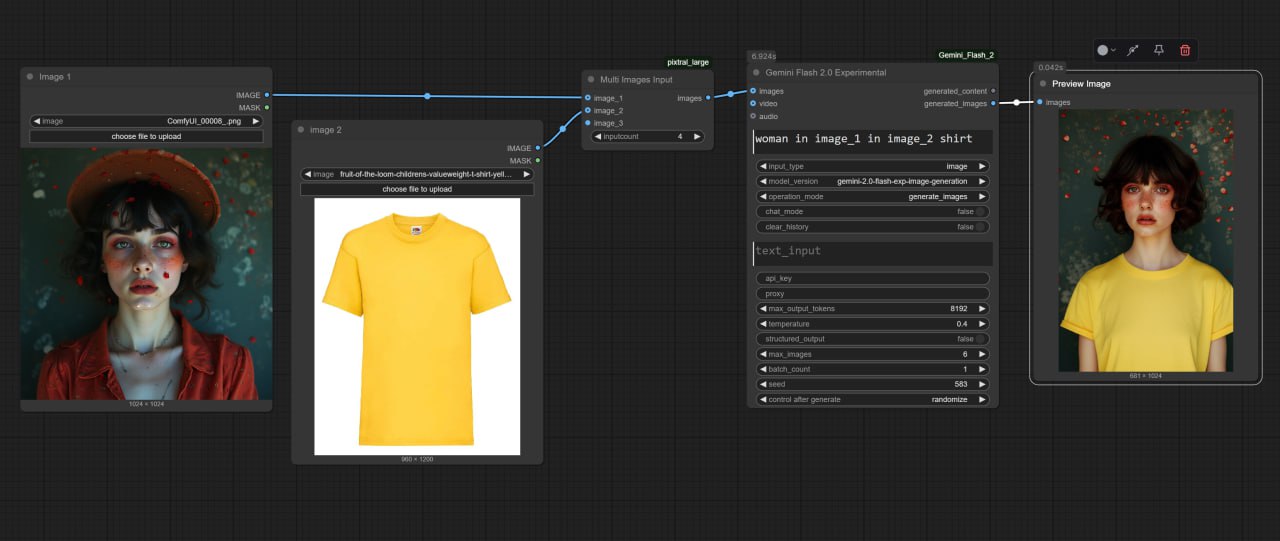Click the api_key field

pos(873,279)
